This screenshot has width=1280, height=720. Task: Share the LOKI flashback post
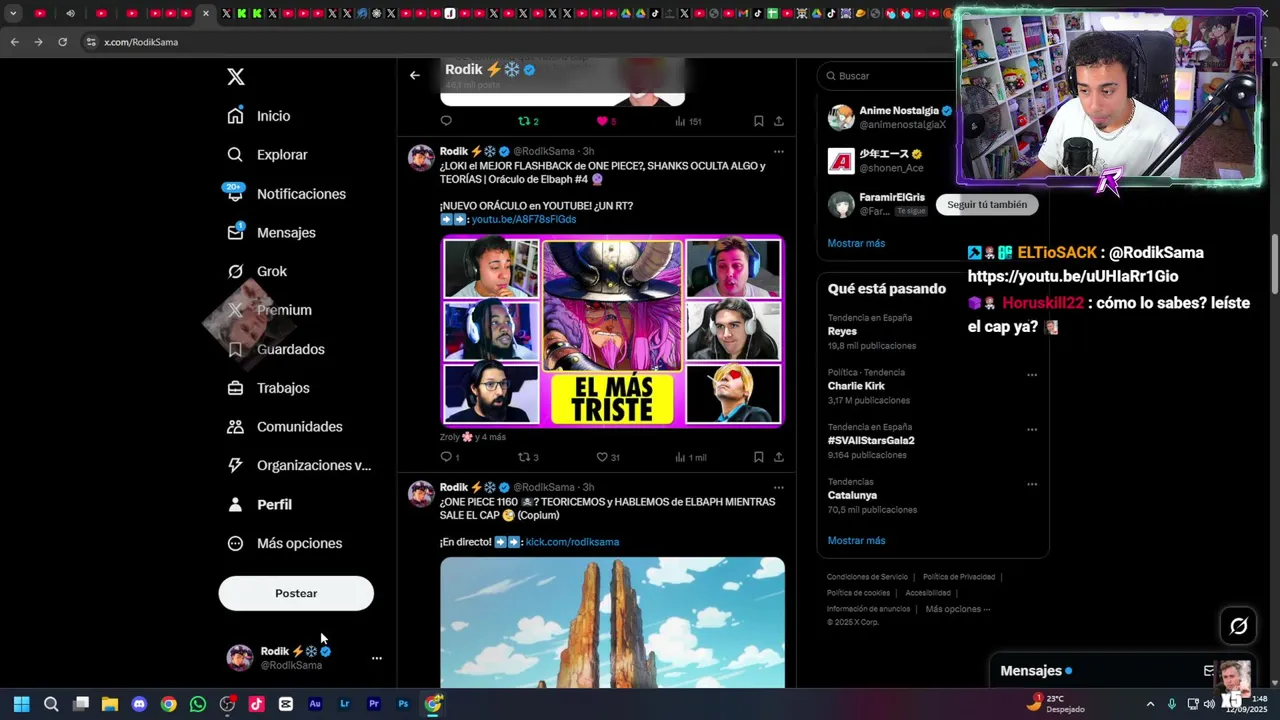coord(778,457)
